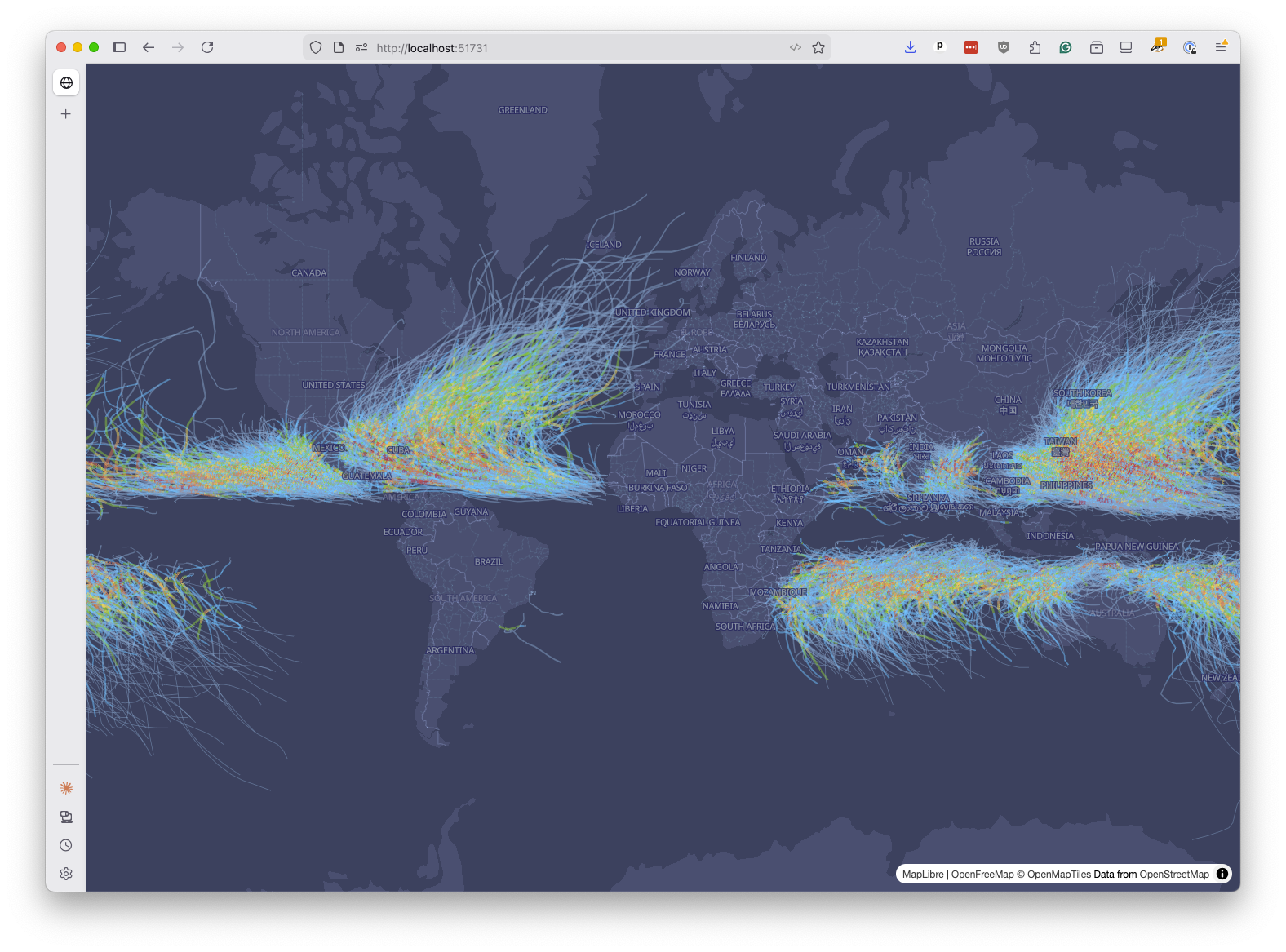Open the browser hamburger menu
1286x952 pixels.
(x=1221, y=47)
